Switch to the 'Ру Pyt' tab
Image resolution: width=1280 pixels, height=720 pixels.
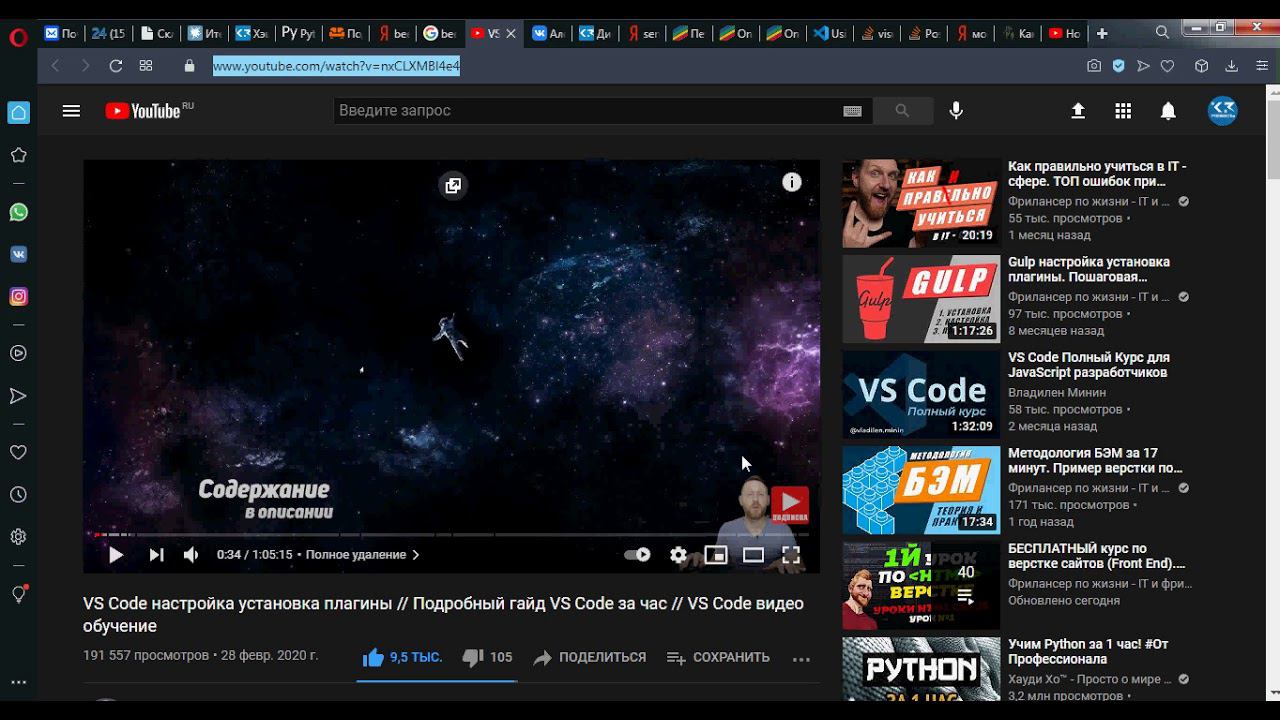[x=298, y=33]
